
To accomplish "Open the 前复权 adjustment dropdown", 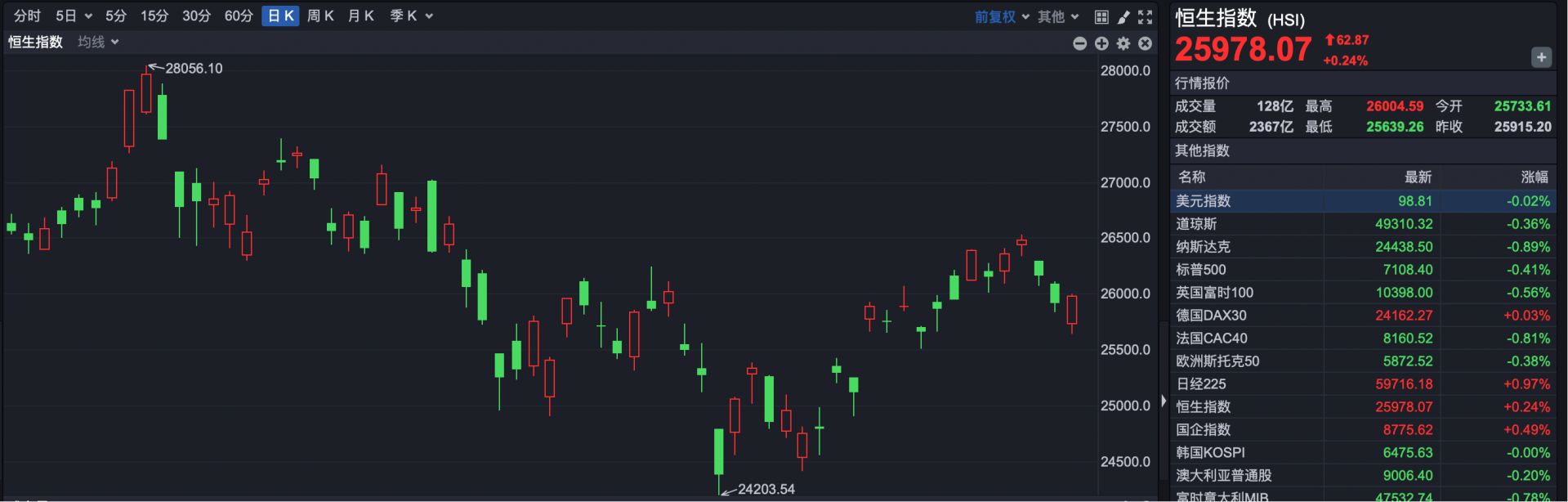I will (1002, 16).
